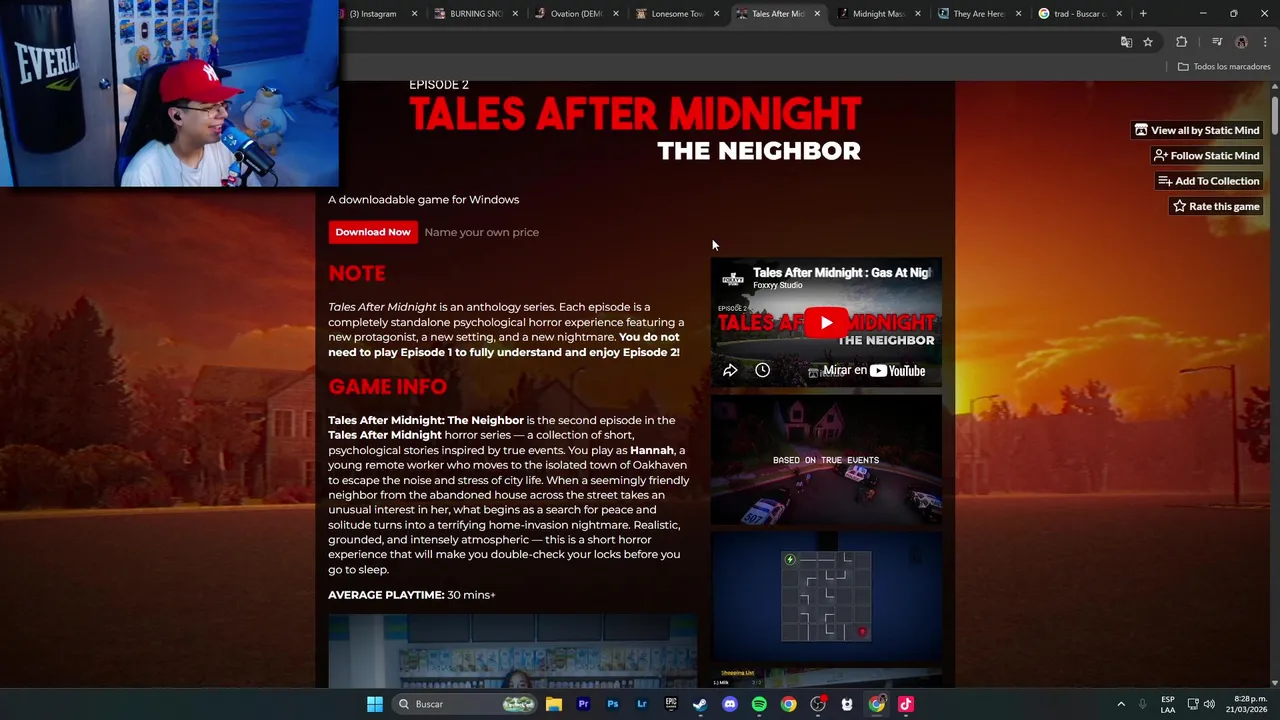1280x720 pixels.
Task: Open the pink TikTok-style app icon
Action: click(x=906, y=704)
